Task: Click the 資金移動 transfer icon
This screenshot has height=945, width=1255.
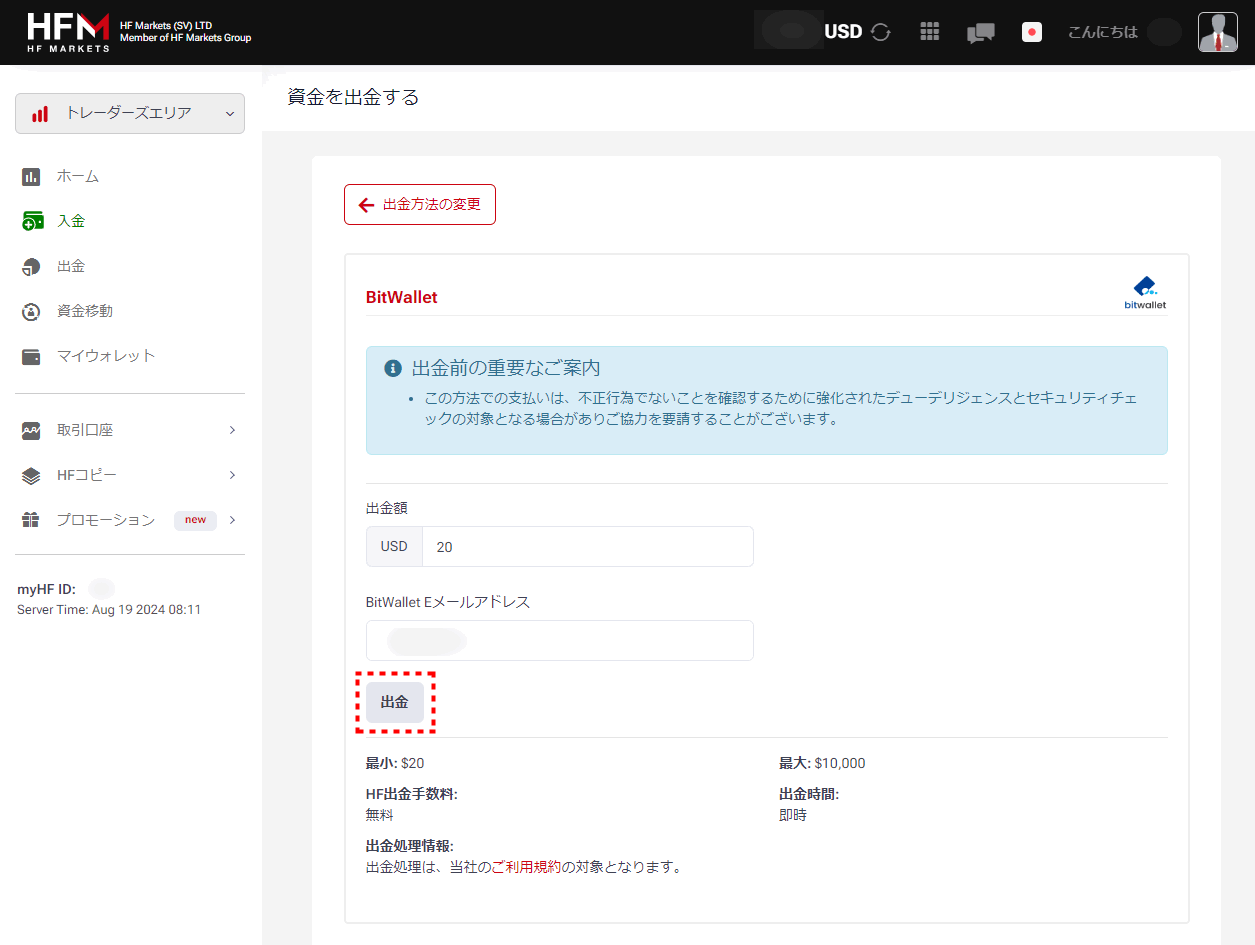Action: [32, 312]
